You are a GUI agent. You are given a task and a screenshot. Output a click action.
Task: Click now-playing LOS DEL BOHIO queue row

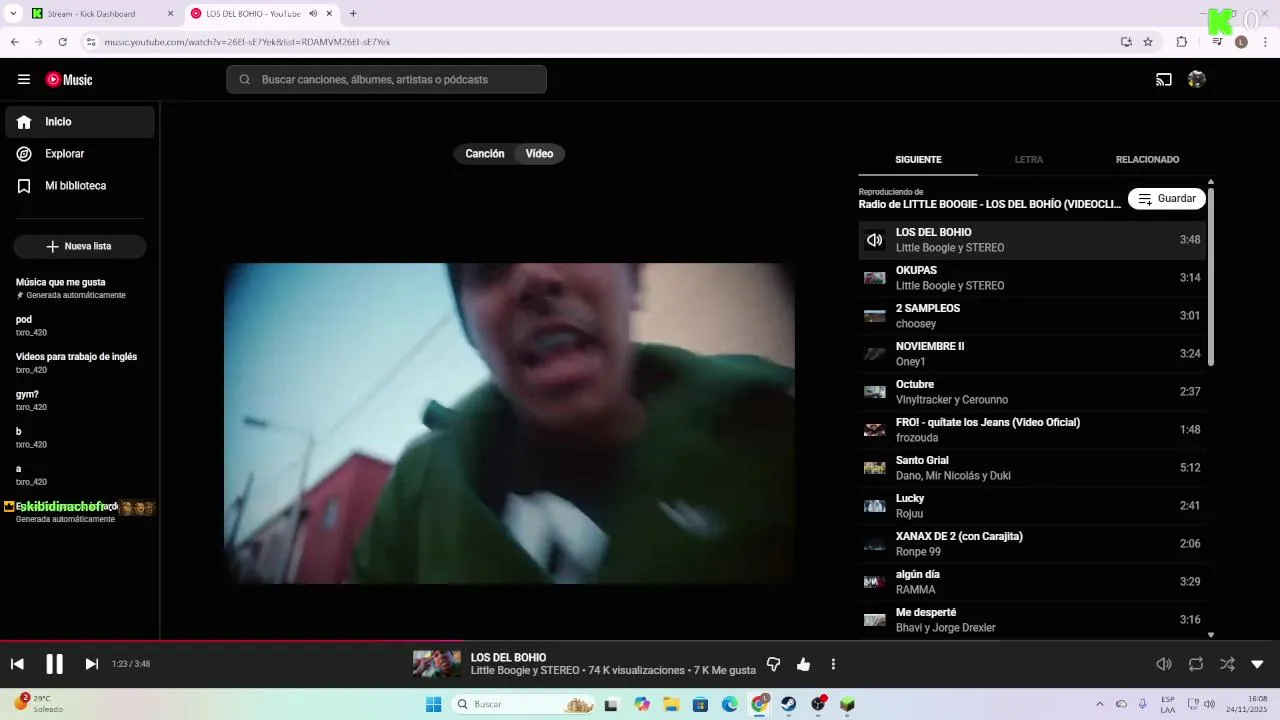1032,240
